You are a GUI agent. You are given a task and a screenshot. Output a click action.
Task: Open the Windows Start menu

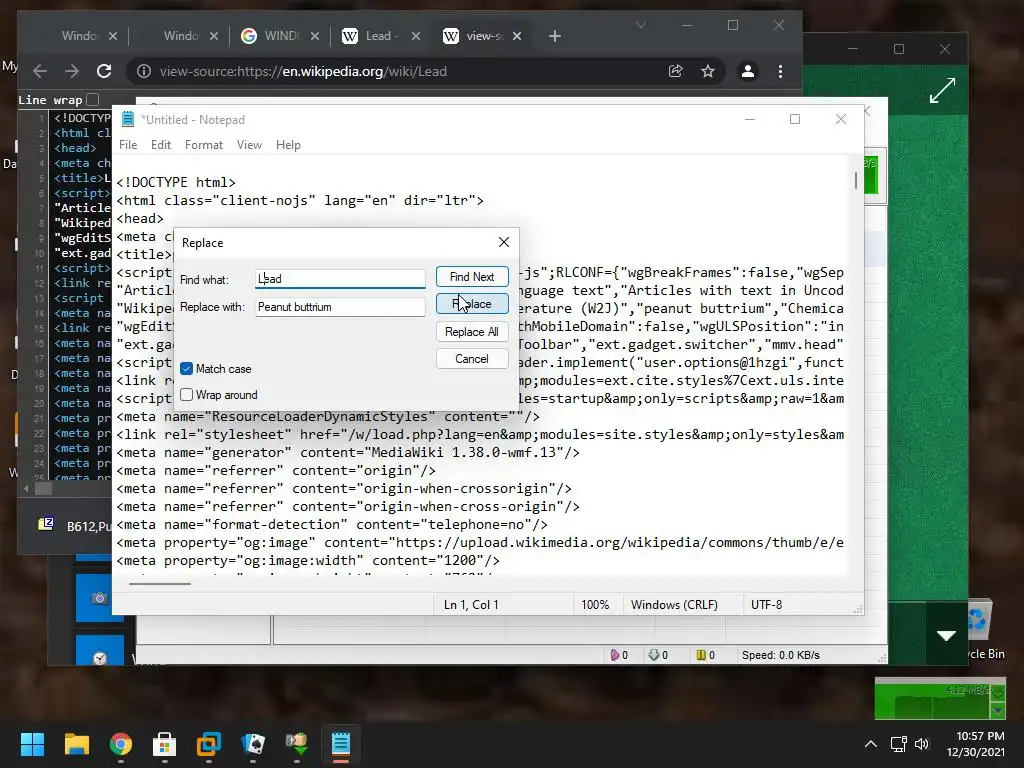[x=32, y=744]
